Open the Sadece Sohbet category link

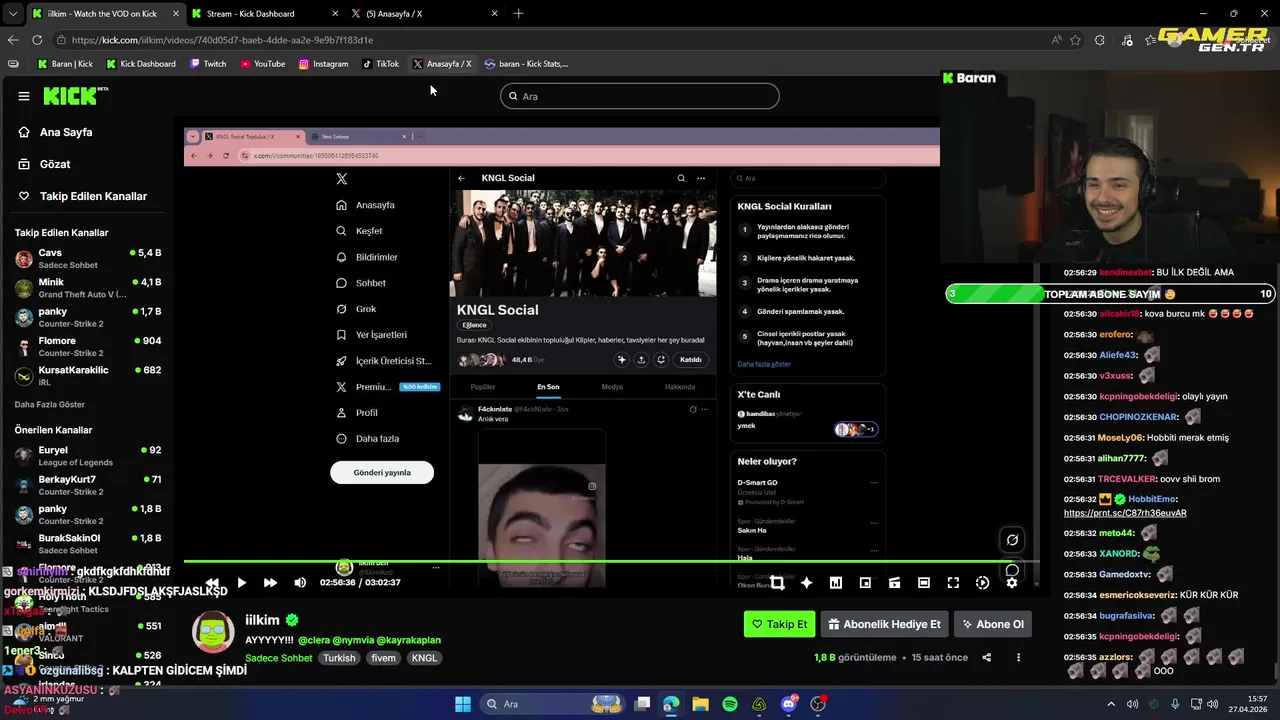(x=279, y=658)
